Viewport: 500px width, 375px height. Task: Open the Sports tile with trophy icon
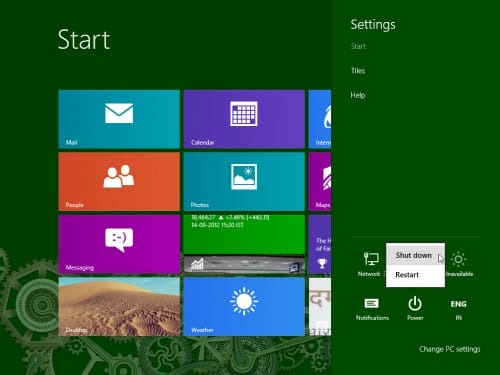[x=320, y=244]
